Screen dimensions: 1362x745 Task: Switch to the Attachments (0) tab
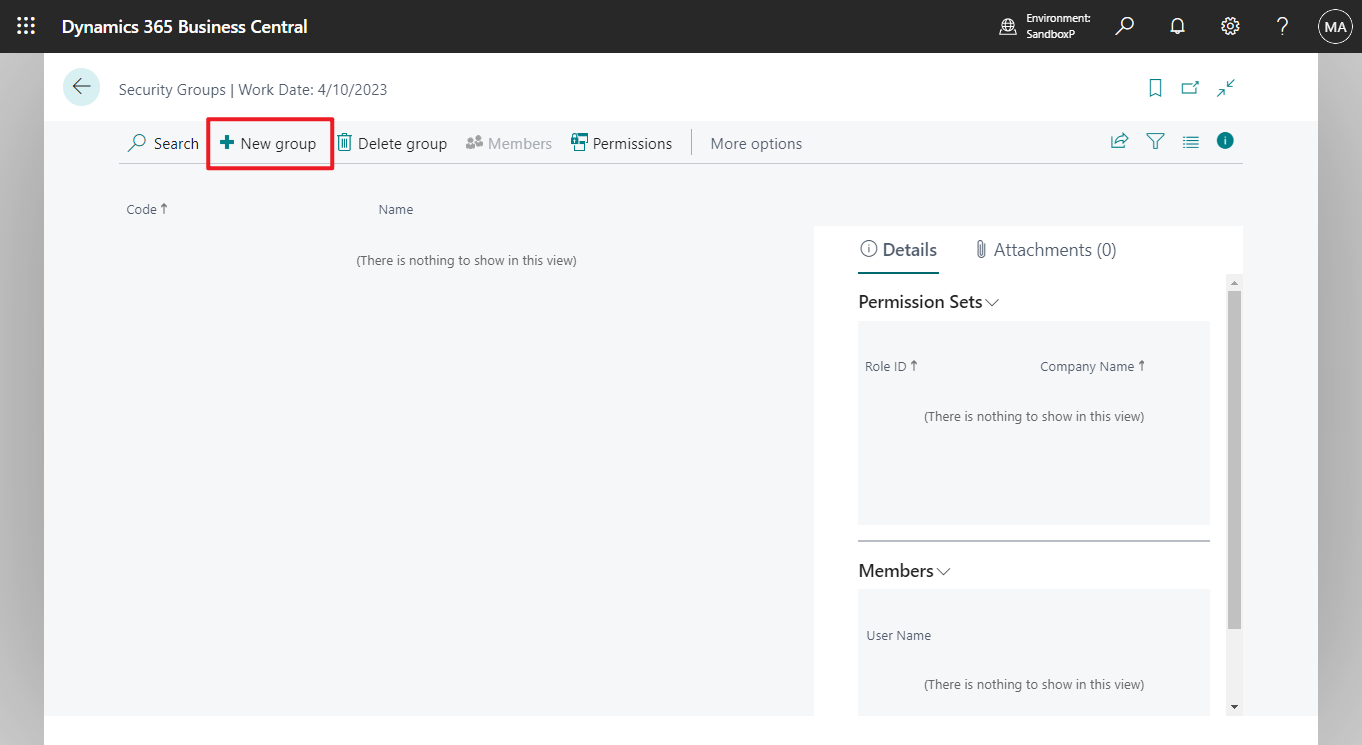[x=1045, y=250]
